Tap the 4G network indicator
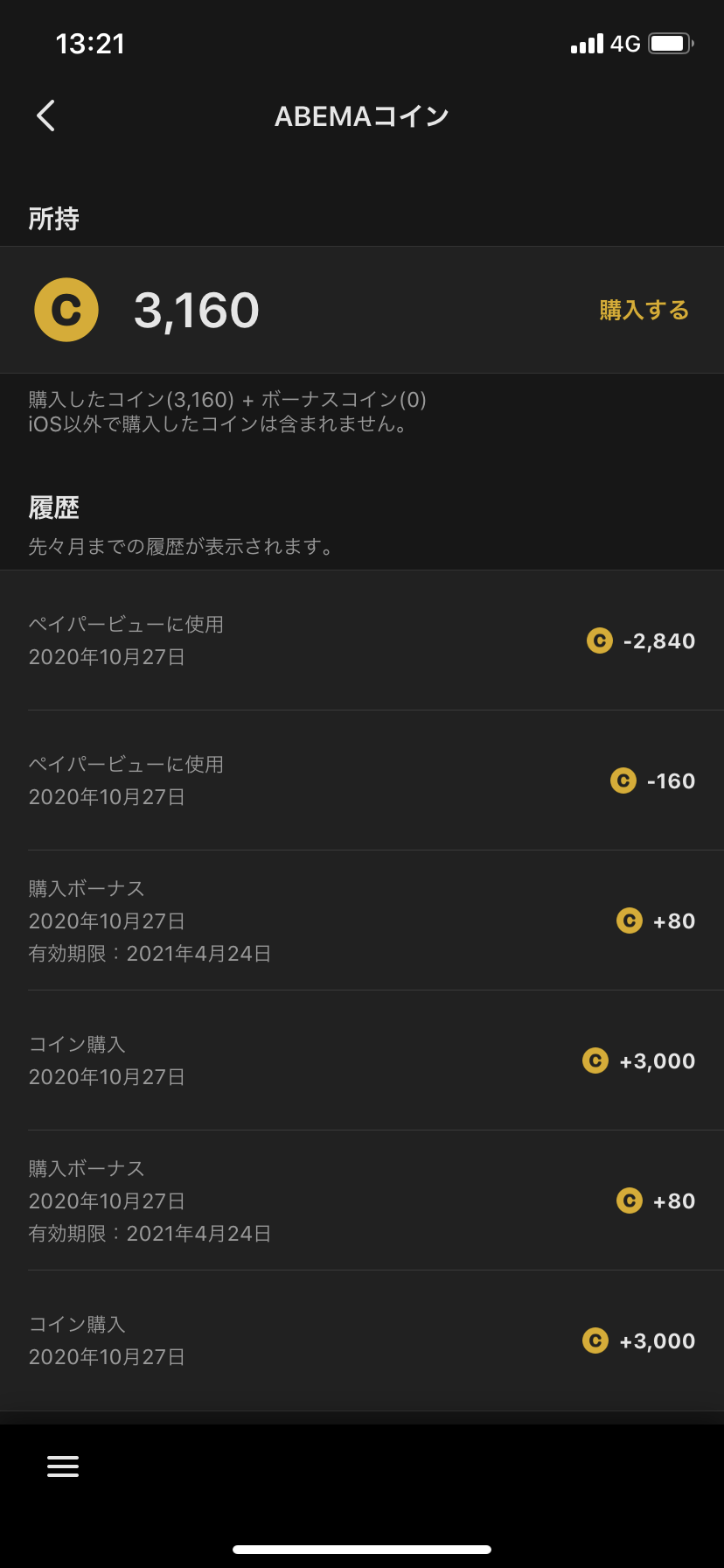This screenshot has height=1568, width=724. [625, 44]
